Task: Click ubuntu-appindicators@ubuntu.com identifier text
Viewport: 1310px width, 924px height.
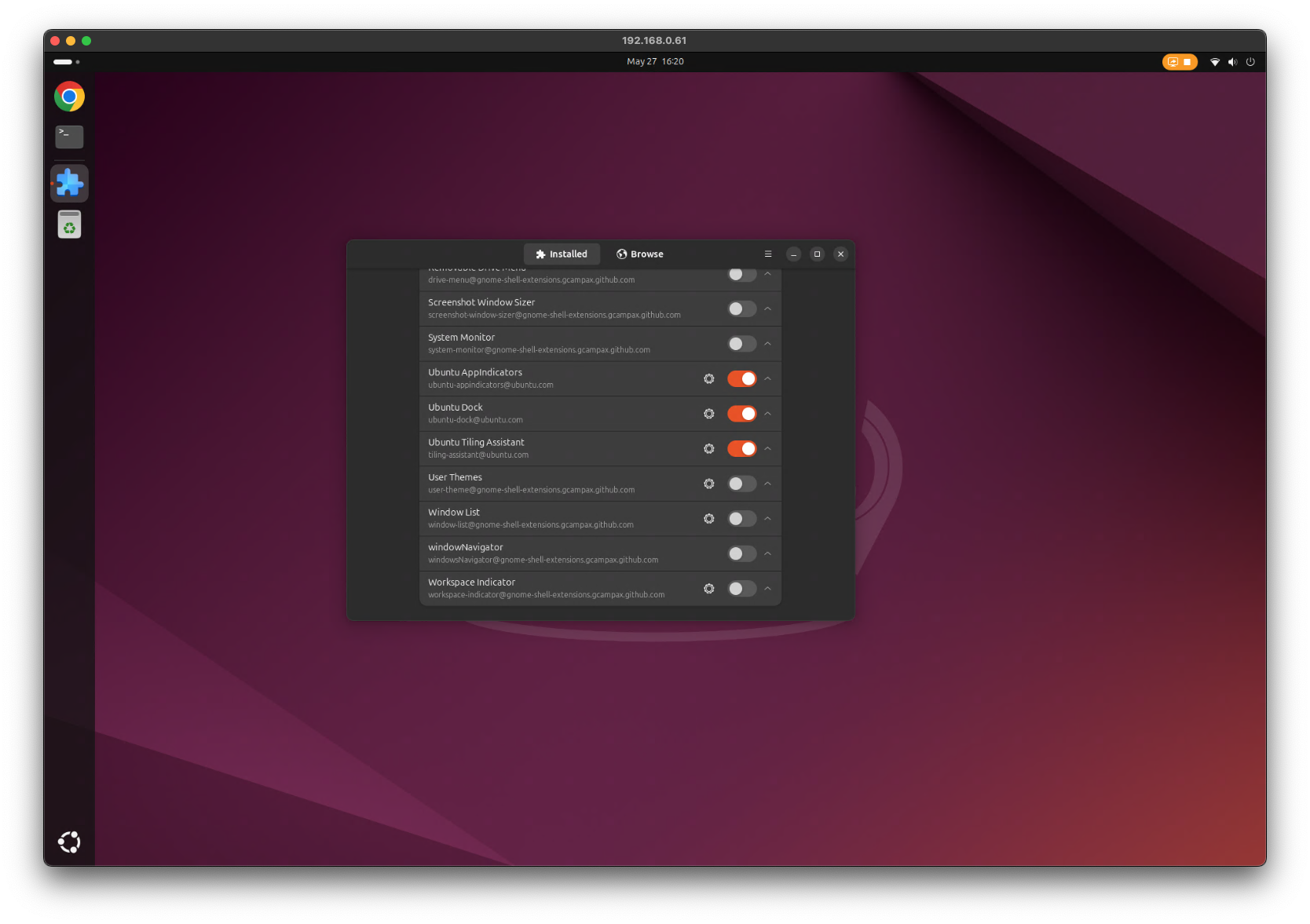Action: (x=491, y=385)
